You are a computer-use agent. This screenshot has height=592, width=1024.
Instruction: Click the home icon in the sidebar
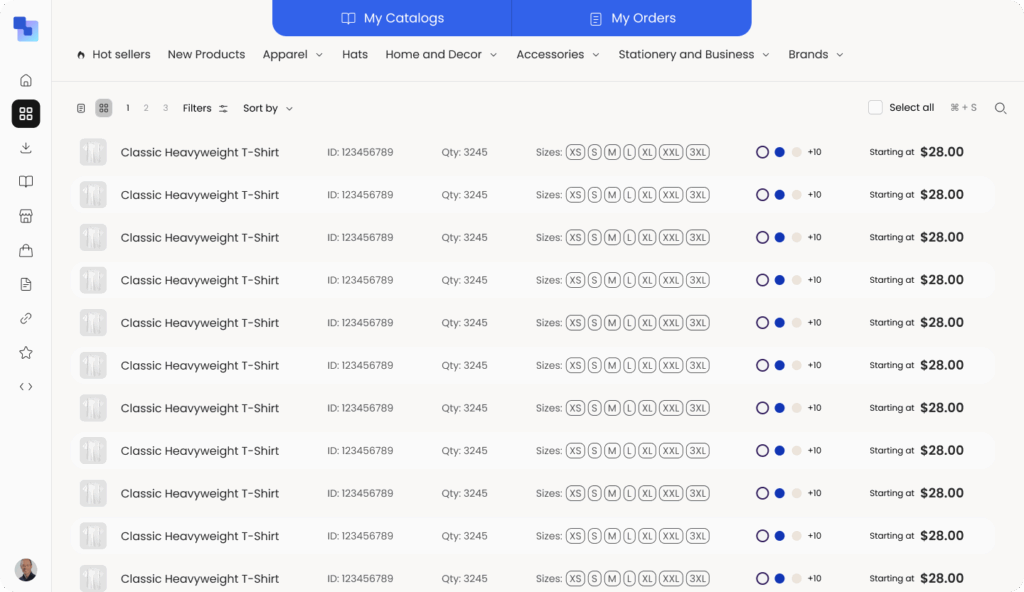point(26,80)
